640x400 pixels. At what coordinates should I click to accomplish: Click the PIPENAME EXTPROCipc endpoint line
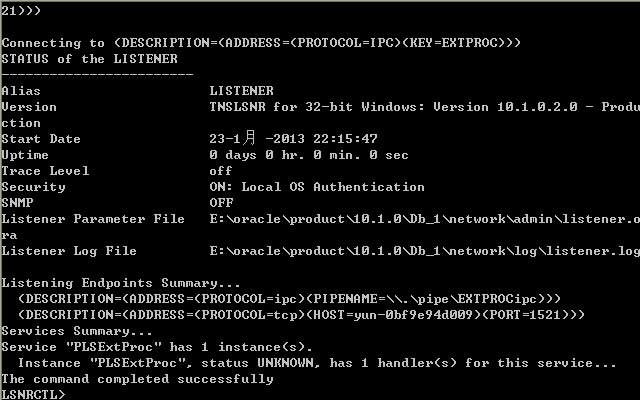point(289,299)
